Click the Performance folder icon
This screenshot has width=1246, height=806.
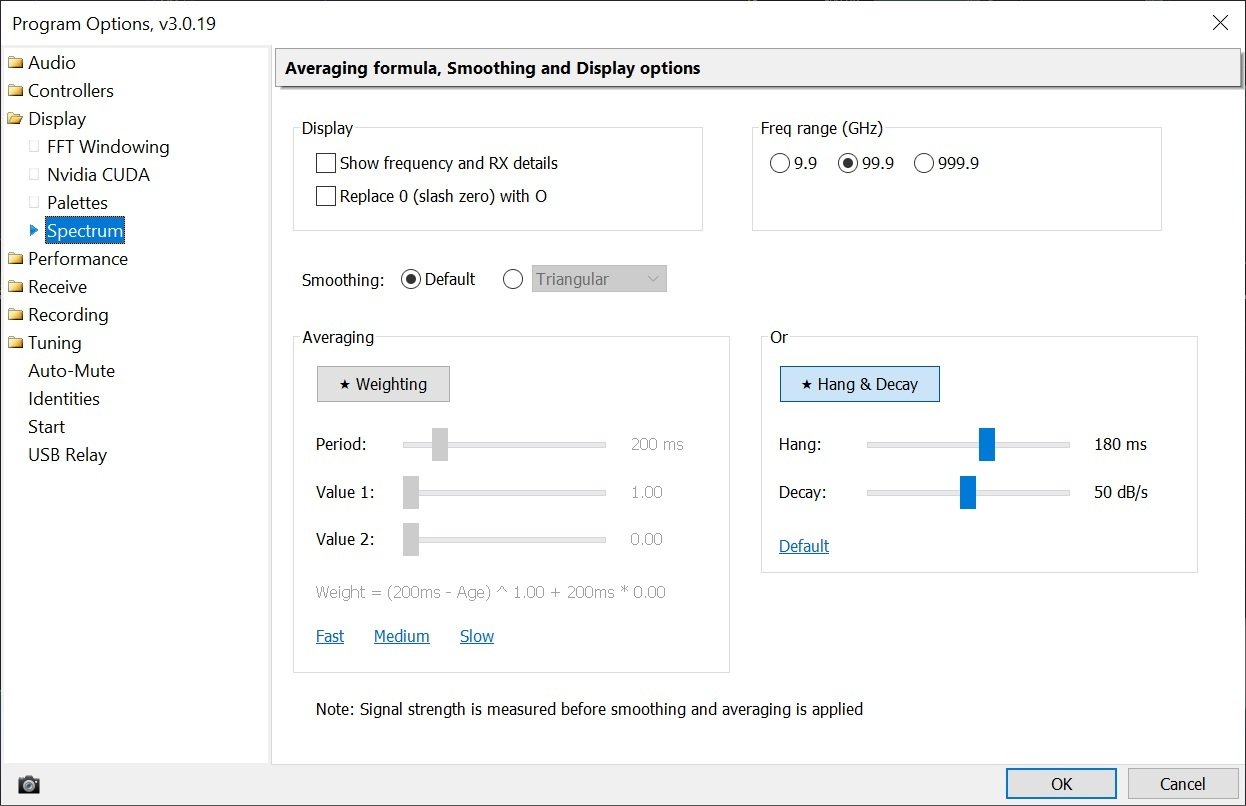[15, 259]
